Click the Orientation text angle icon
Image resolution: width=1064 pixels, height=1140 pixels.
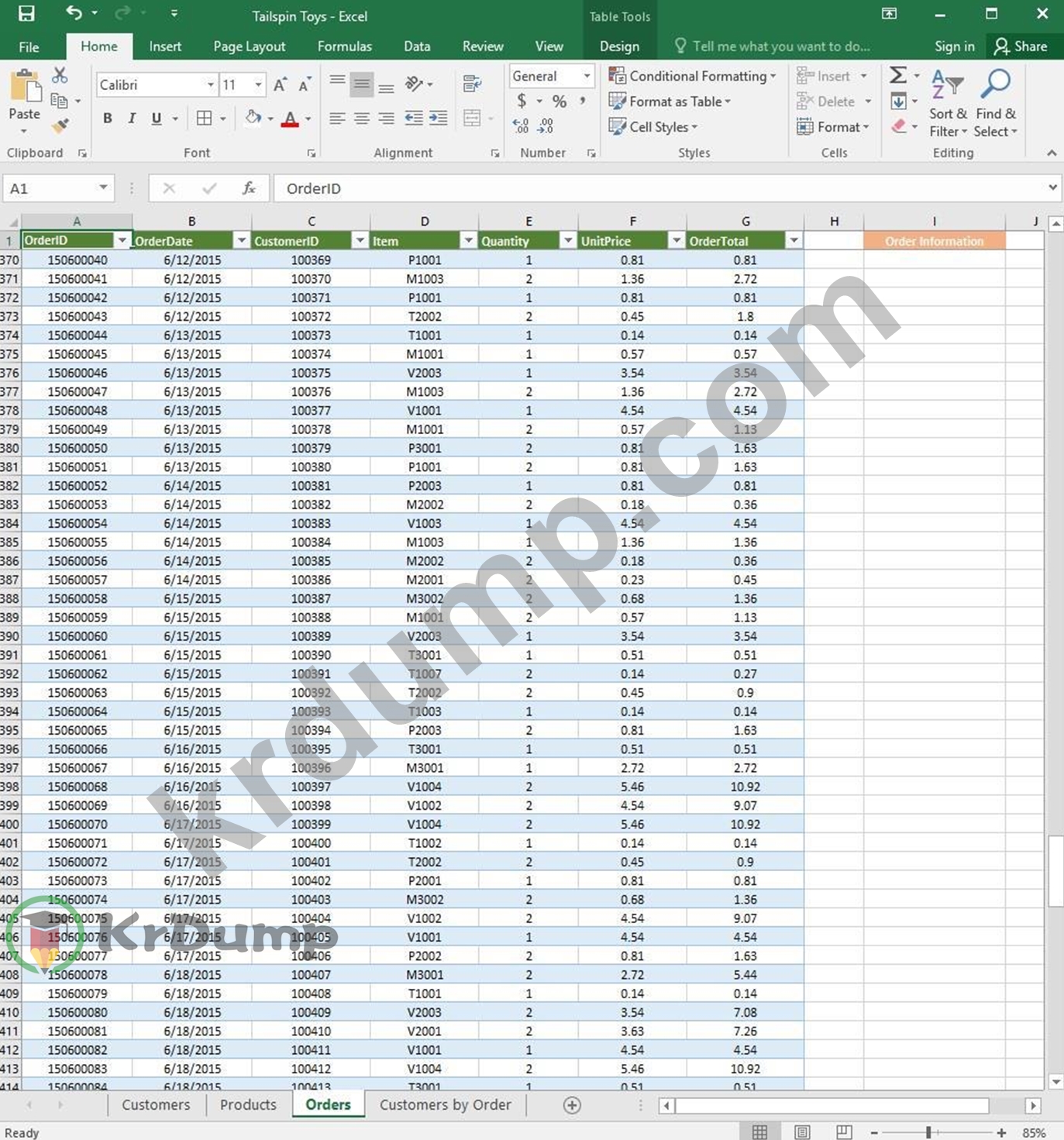point(415,84)
